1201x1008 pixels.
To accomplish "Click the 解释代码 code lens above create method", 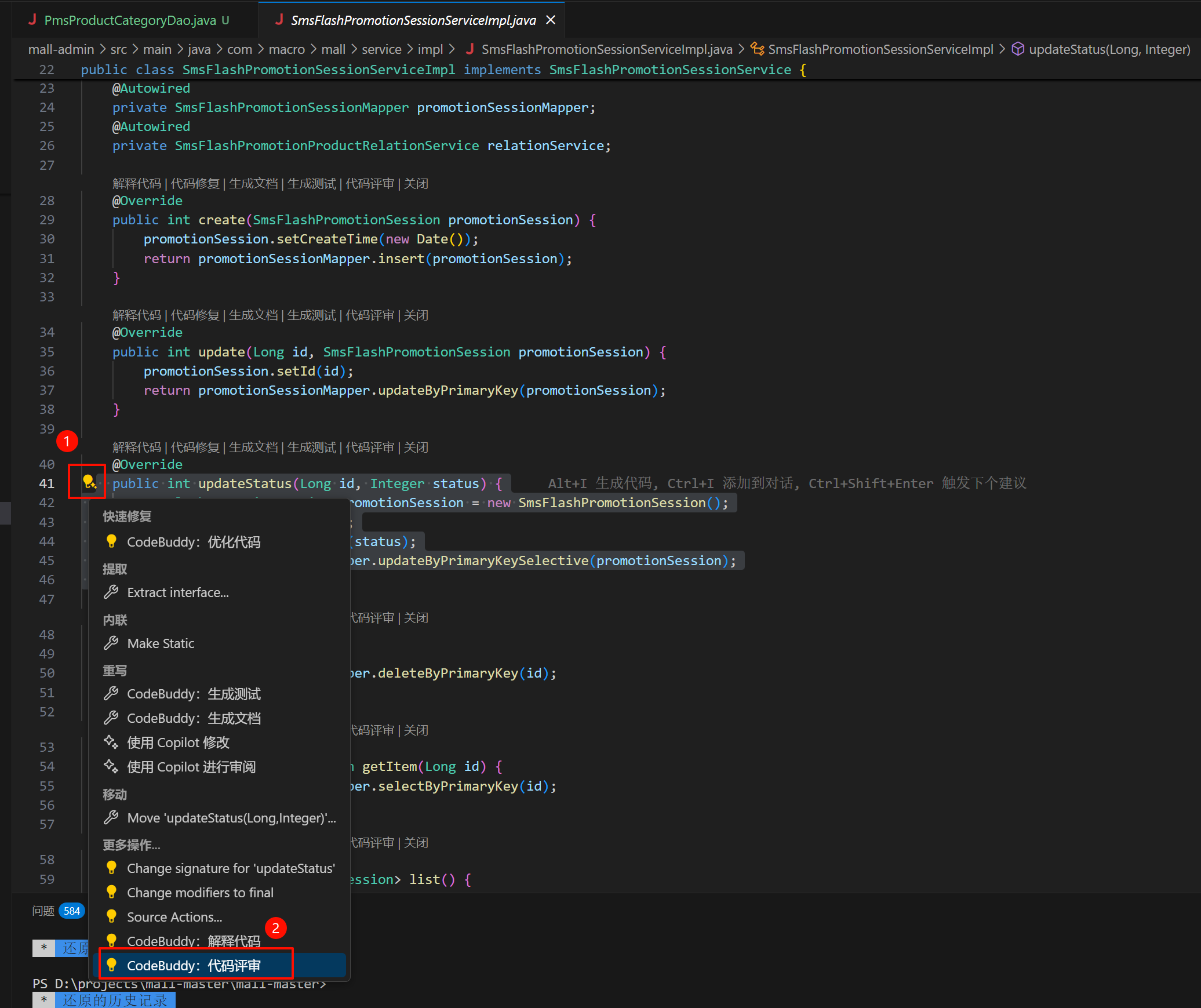I will click(x=137, y=184).
